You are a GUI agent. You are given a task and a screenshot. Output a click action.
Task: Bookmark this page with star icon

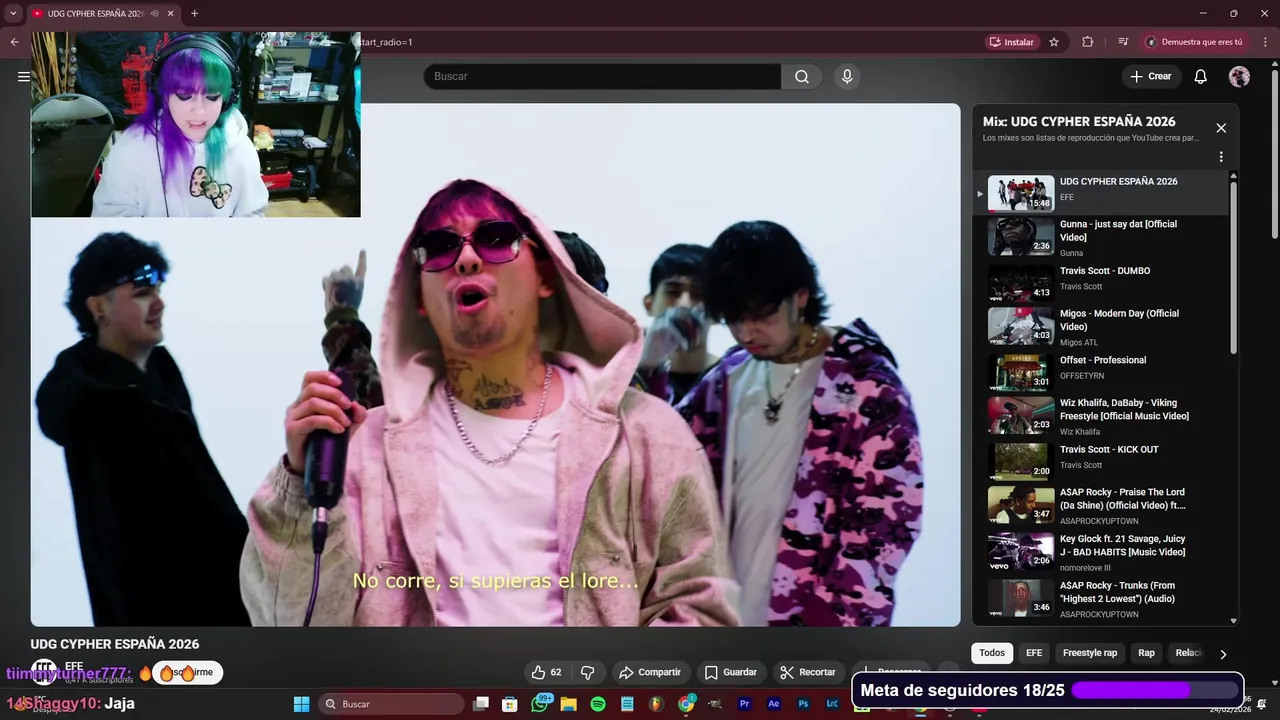click(x=1054, y=42)
